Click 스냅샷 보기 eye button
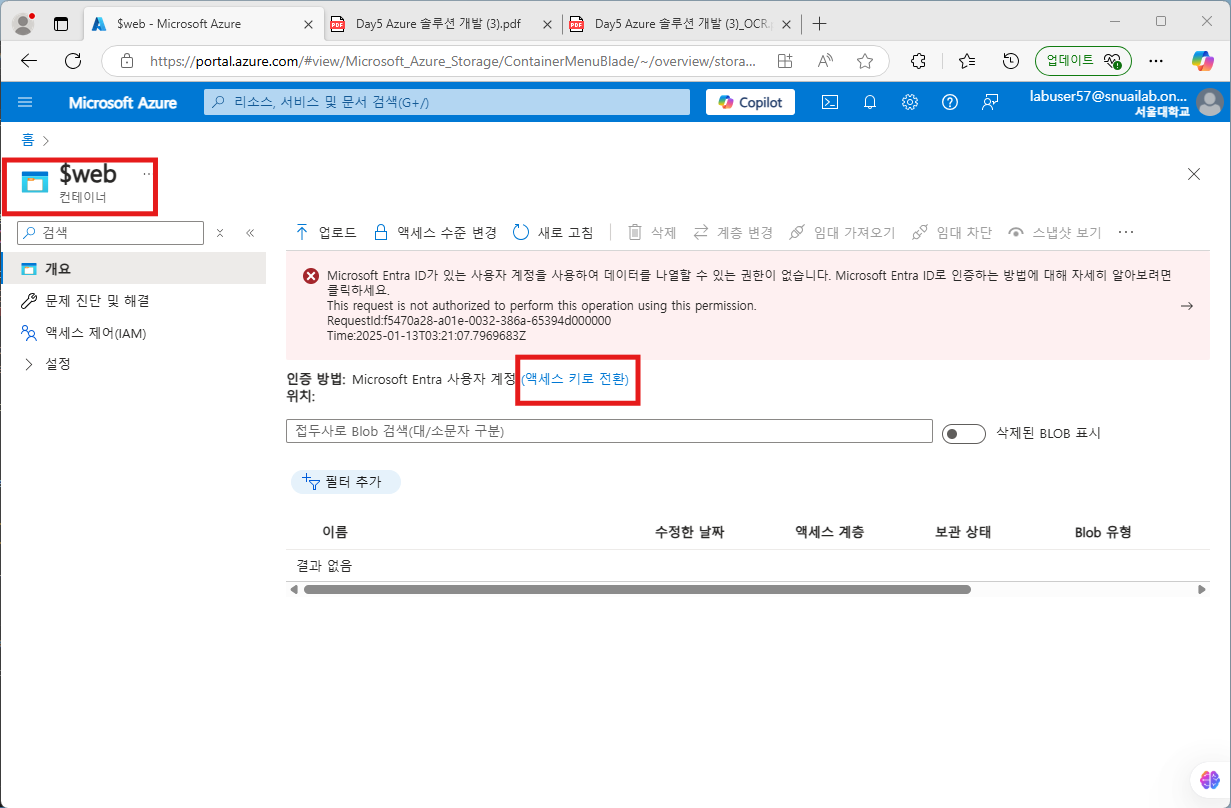The width and height of the screenshot is (1231, 808). [x=1054, y=232]
